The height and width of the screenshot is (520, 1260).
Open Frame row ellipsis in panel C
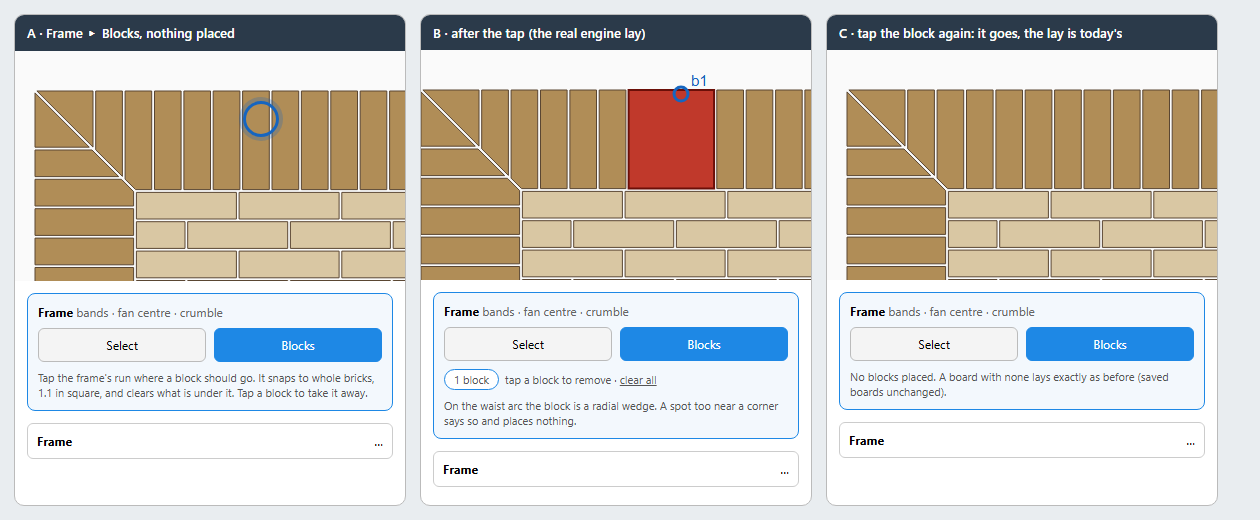(x=1190, y=441)
